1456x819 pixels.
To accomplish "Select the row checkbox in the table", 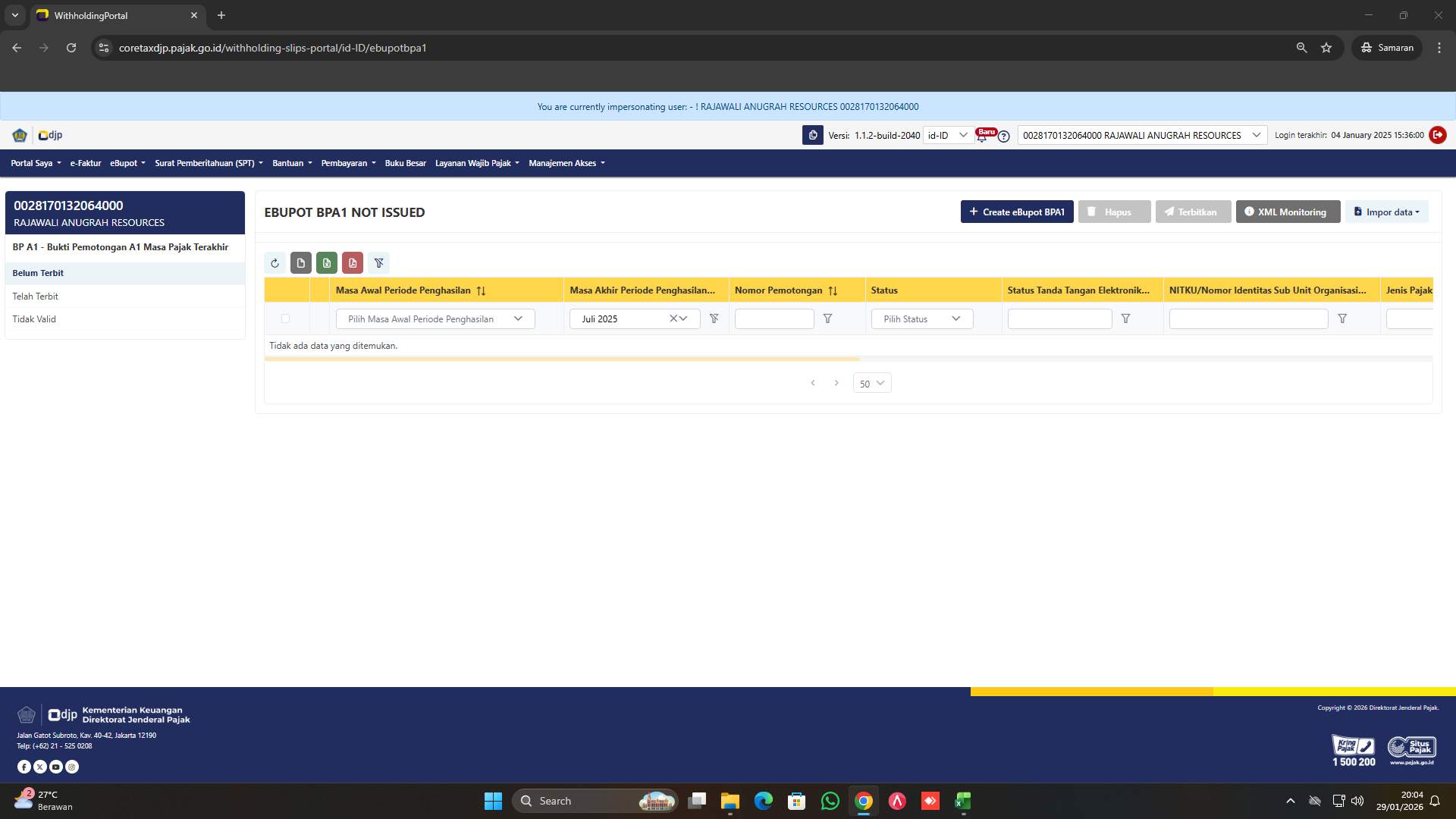I will (x=286, y=318).
